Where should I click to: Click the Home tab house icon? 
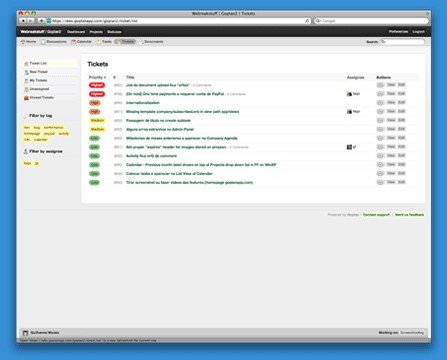[23, 42]
